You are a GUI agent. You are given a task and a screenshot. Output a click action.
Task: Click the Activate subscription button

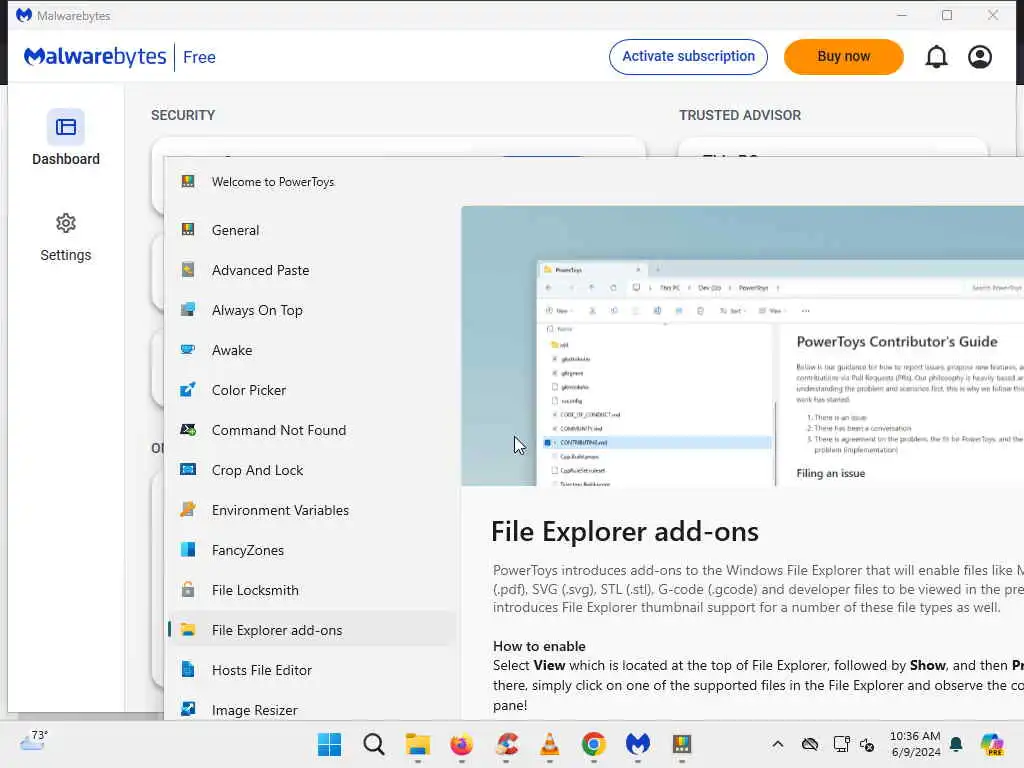(x=688, y=57)
